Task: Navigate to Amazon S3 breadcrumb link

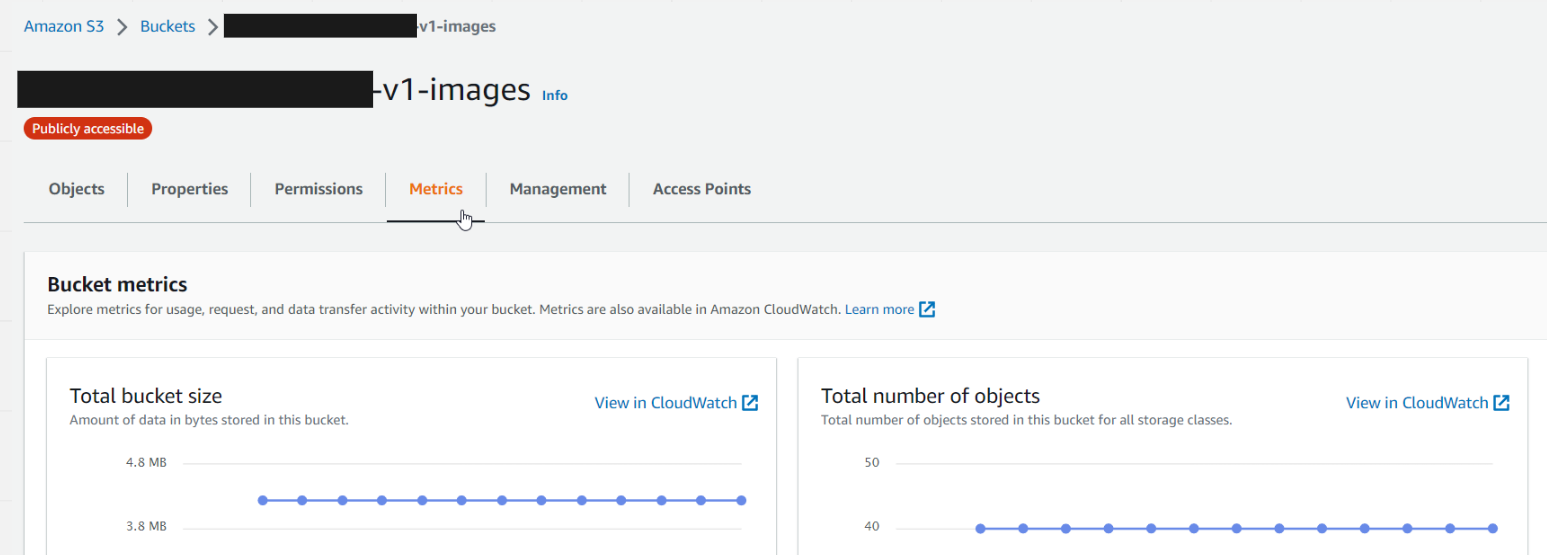Action: [x=64, y=27]
